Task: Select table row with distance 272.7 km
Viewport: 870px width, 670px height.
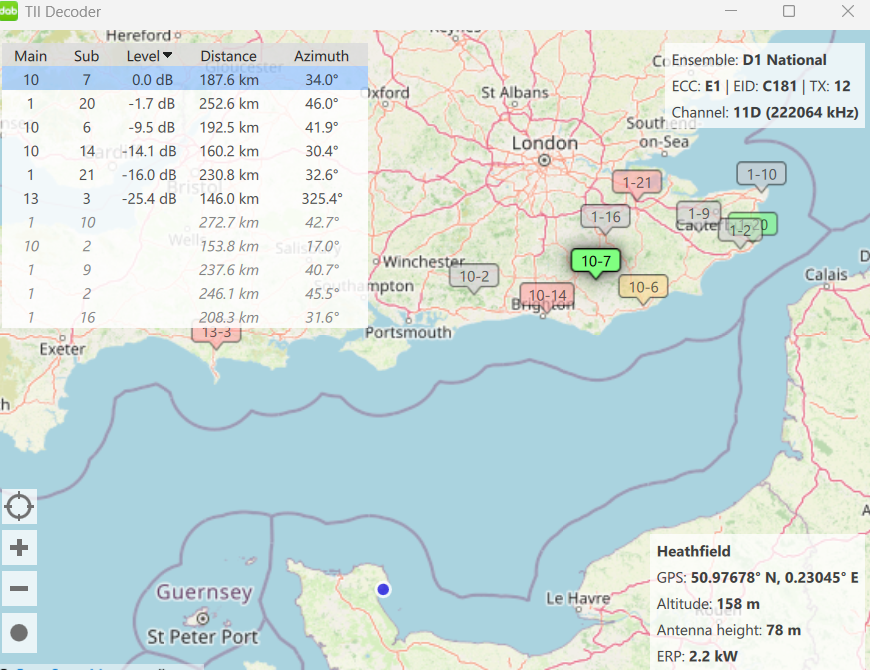Action: pos(185,222)
